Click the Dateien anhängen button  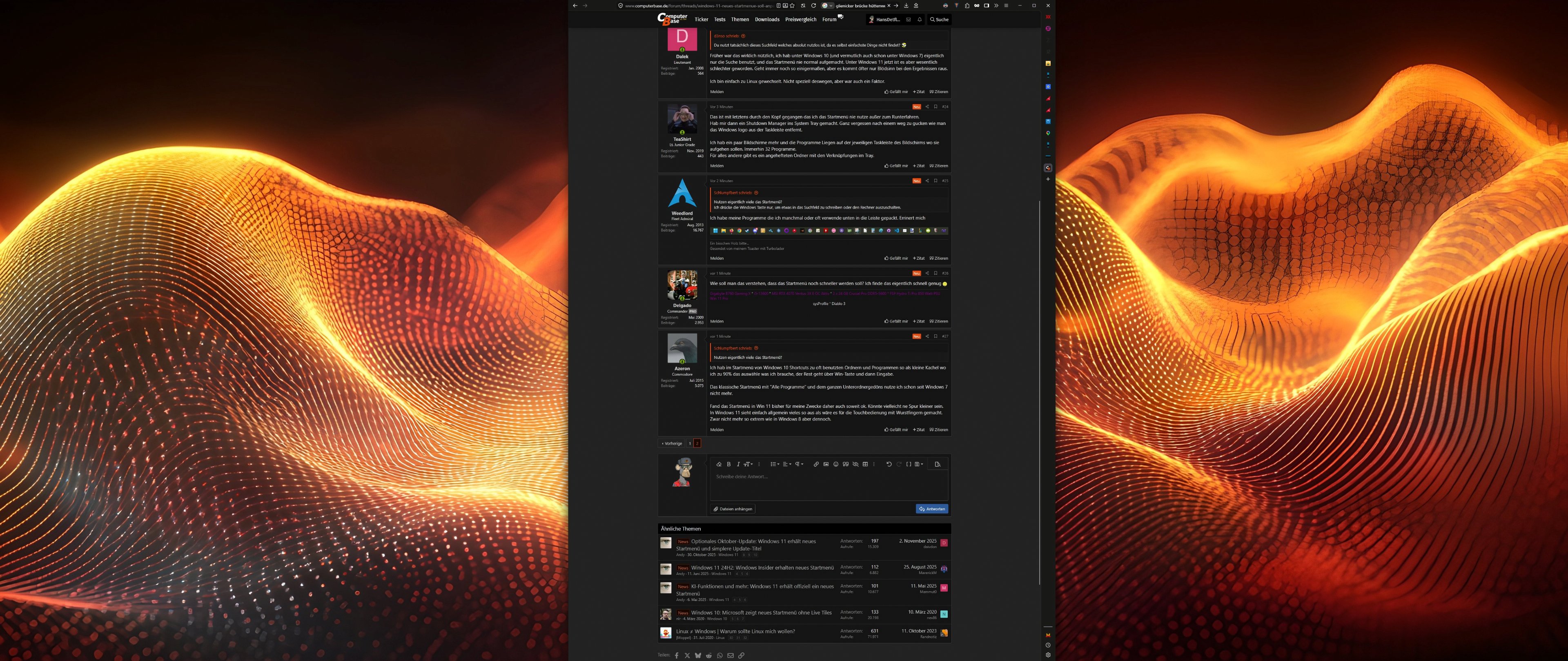(733, 509)
